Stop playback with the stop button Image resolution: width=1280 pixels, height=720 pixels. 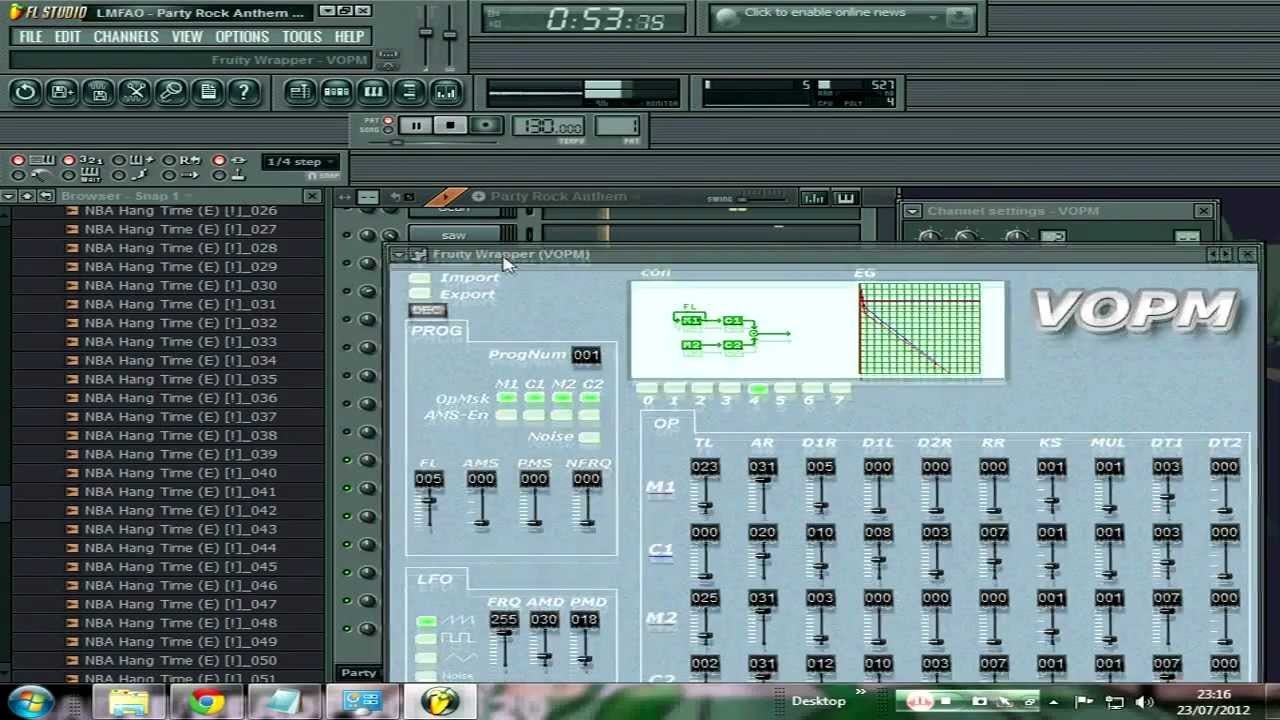pos(450,125)
